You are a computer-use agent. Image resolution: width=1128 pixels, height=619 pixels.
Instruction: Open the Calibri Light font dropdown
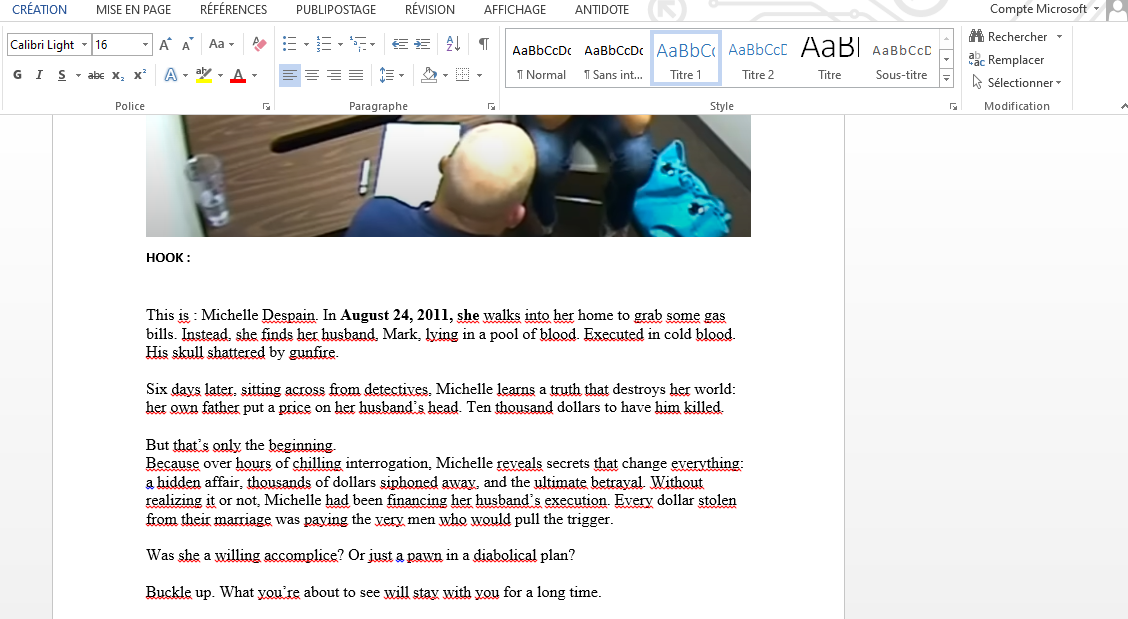click(84, 44)
